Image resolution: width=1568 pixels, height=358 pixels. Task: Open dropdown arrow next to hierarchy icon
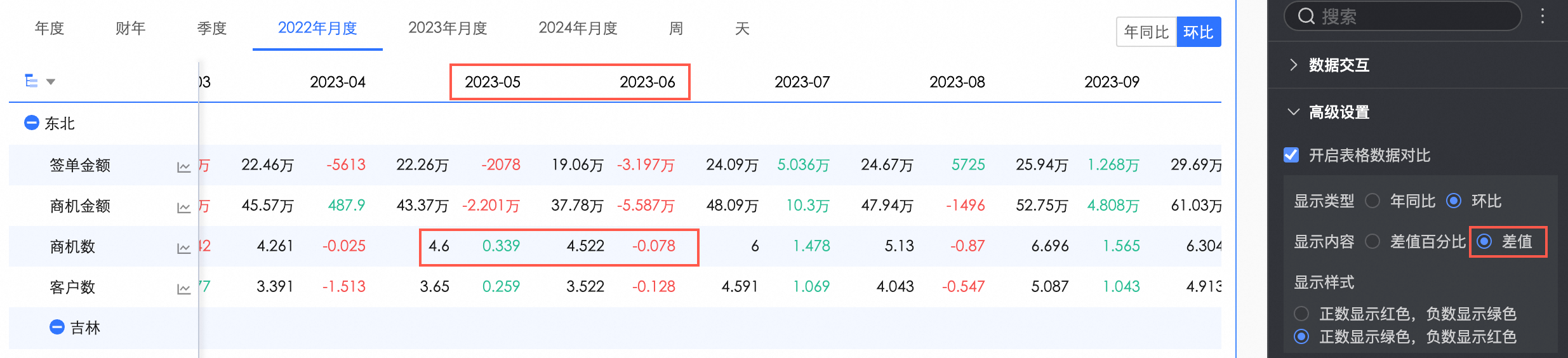point(51,81)
